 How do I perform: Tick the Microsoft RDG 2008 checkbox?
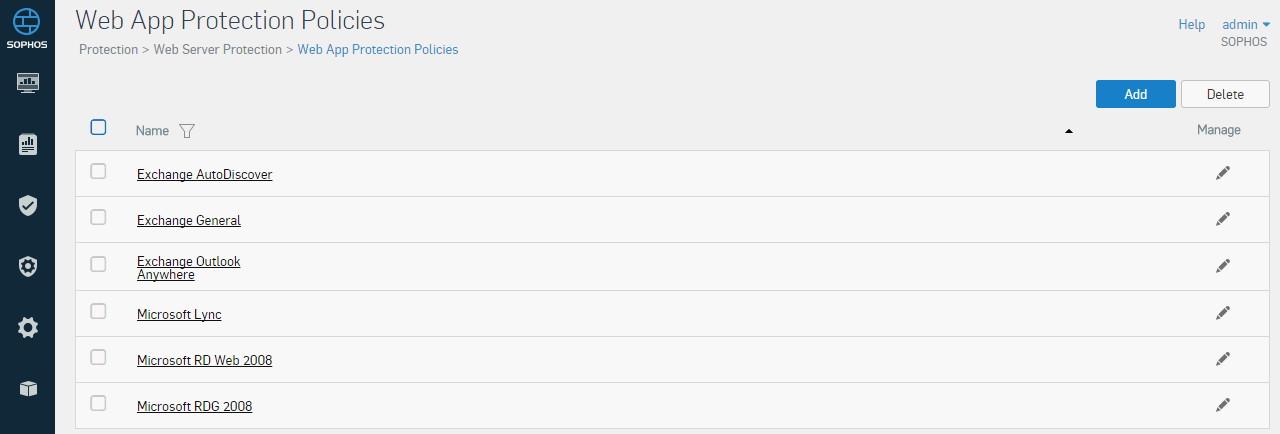point(98,404)
